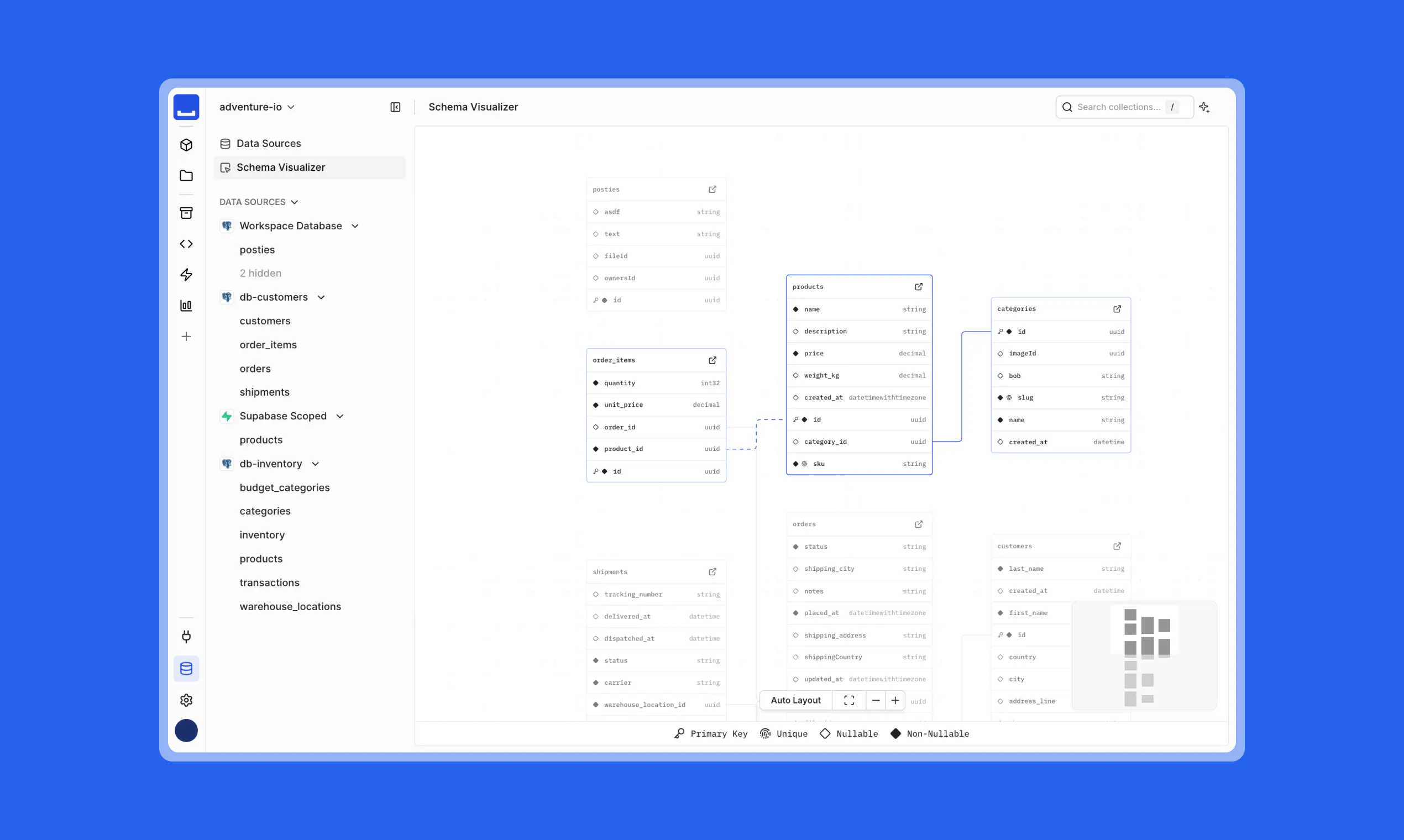
Task: Collapse the Supabase Scoped tree
Action: coord(340,416)
